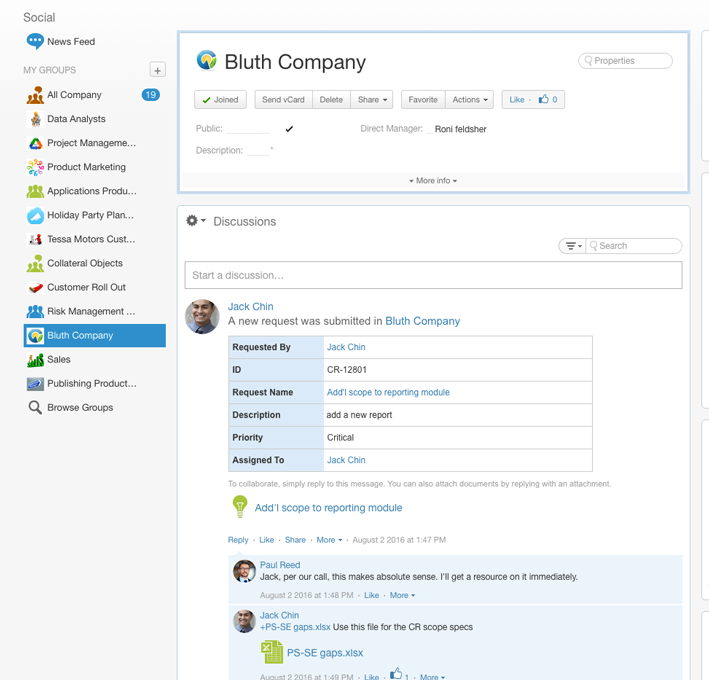Click the Data Analysts group icon

(35, 119)
